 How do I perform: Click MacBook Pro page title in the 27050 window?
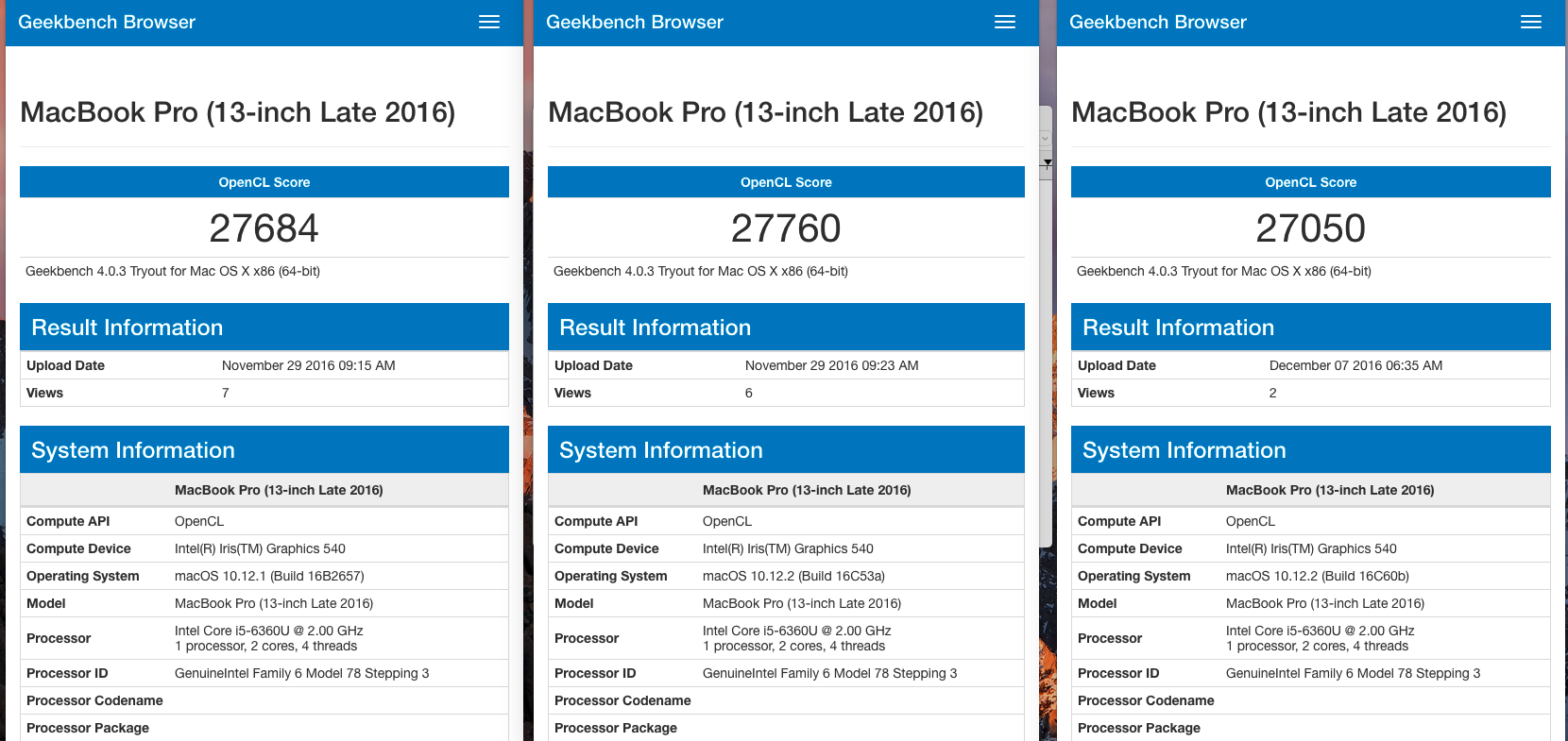pyautogui.click(x=1289, y=112)
